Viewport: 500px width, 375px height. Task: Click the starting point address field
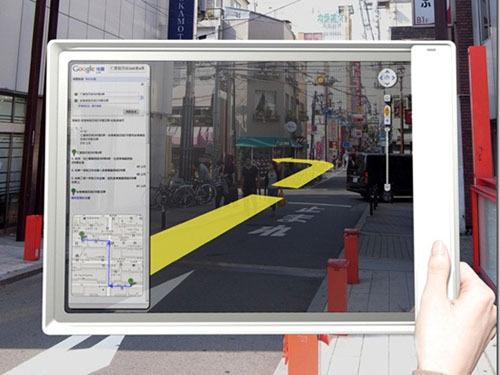(107, 94)
